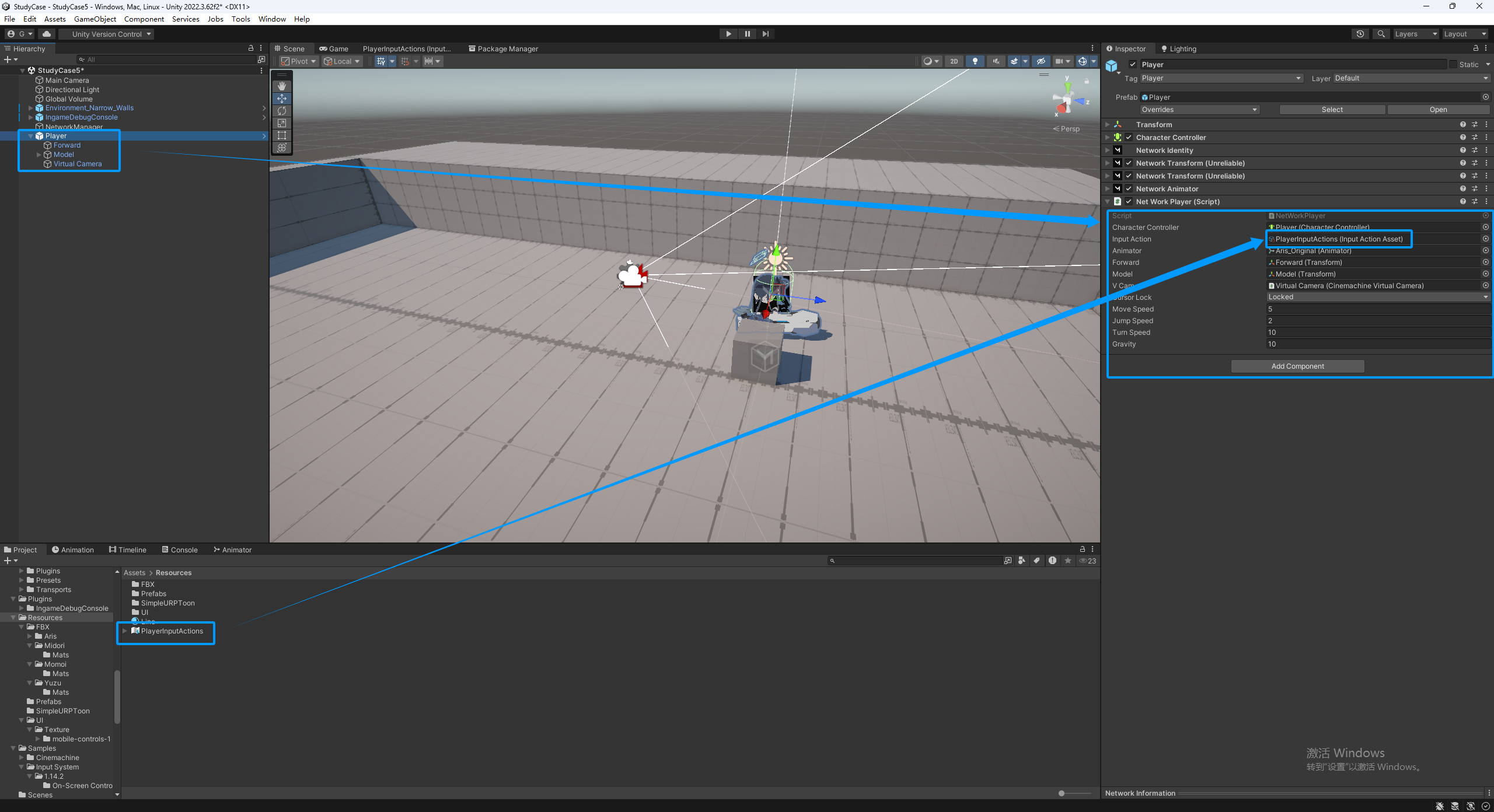Click the Add Component button
Screen dimensions: 1494x812
coord(1297,366)
